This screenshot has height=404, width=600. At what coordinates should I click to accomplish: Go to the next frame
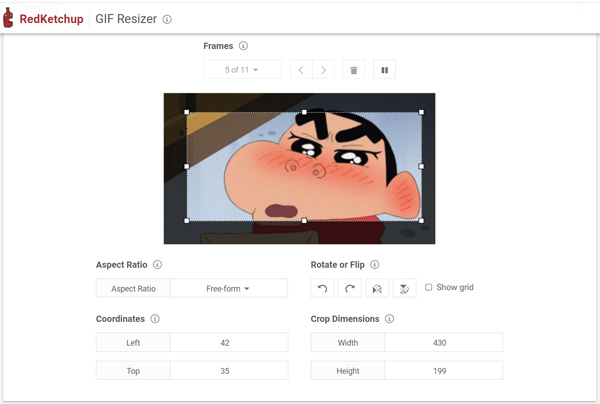(323, 70)
